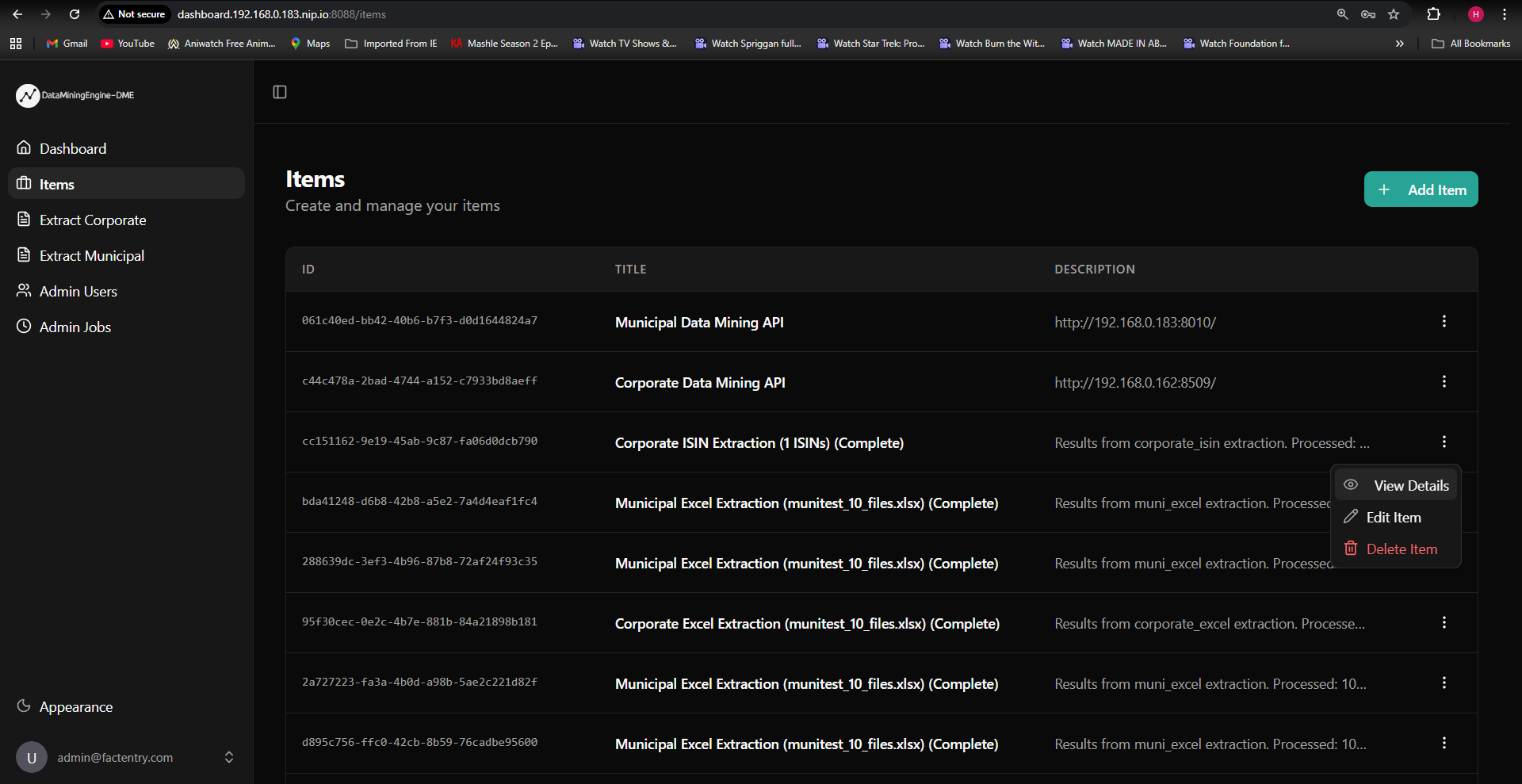Click ID 288639dc-3ef3-4b96-87b8-72af24f93c35
This screenshot has width=1522, height=784.
pyautogui.click(x=419, y=562)
